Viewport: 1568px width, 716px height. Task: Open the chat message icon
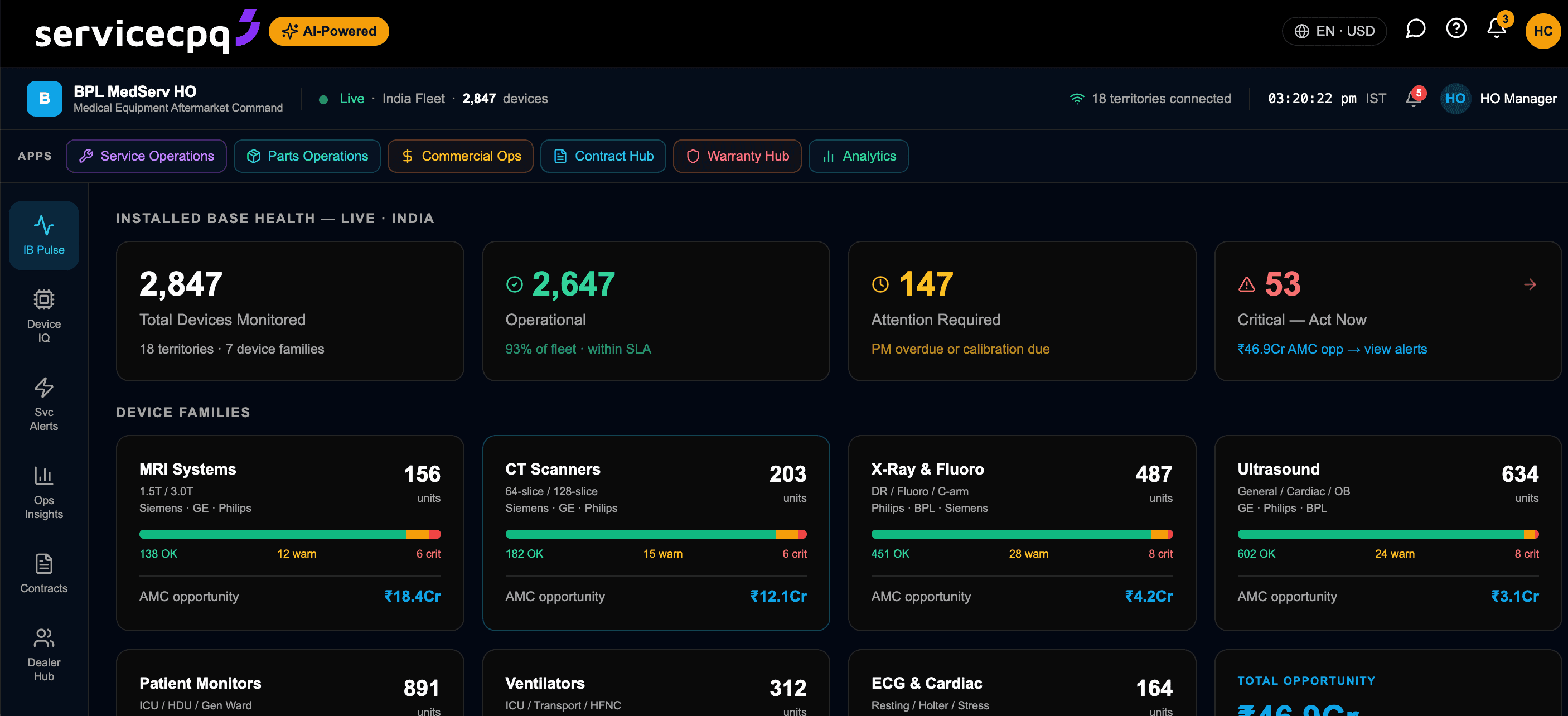coord(1415,29)
